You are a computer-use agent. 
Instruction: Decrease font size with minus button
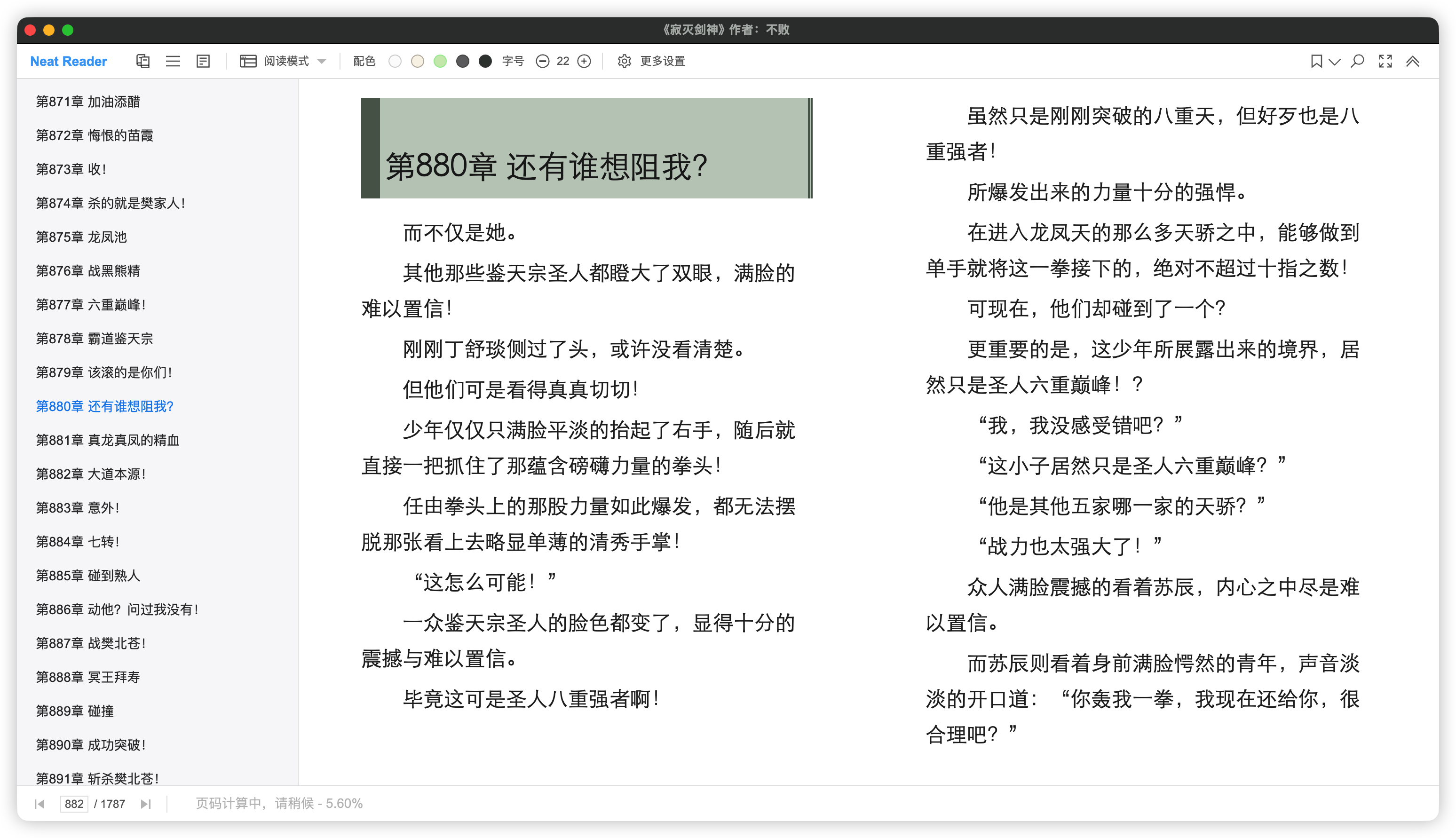(542, 61)
